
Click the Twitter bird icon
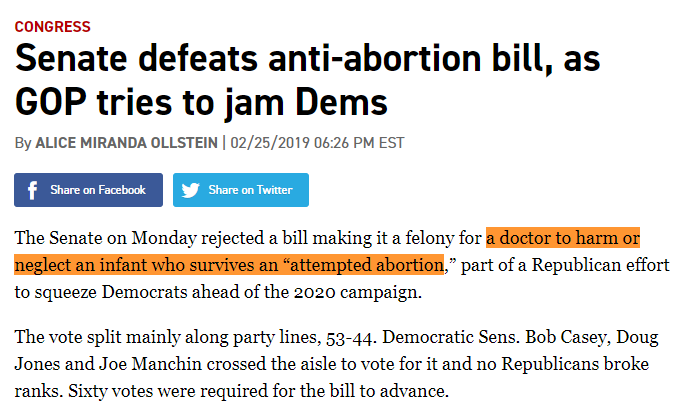tap(190, 190)
